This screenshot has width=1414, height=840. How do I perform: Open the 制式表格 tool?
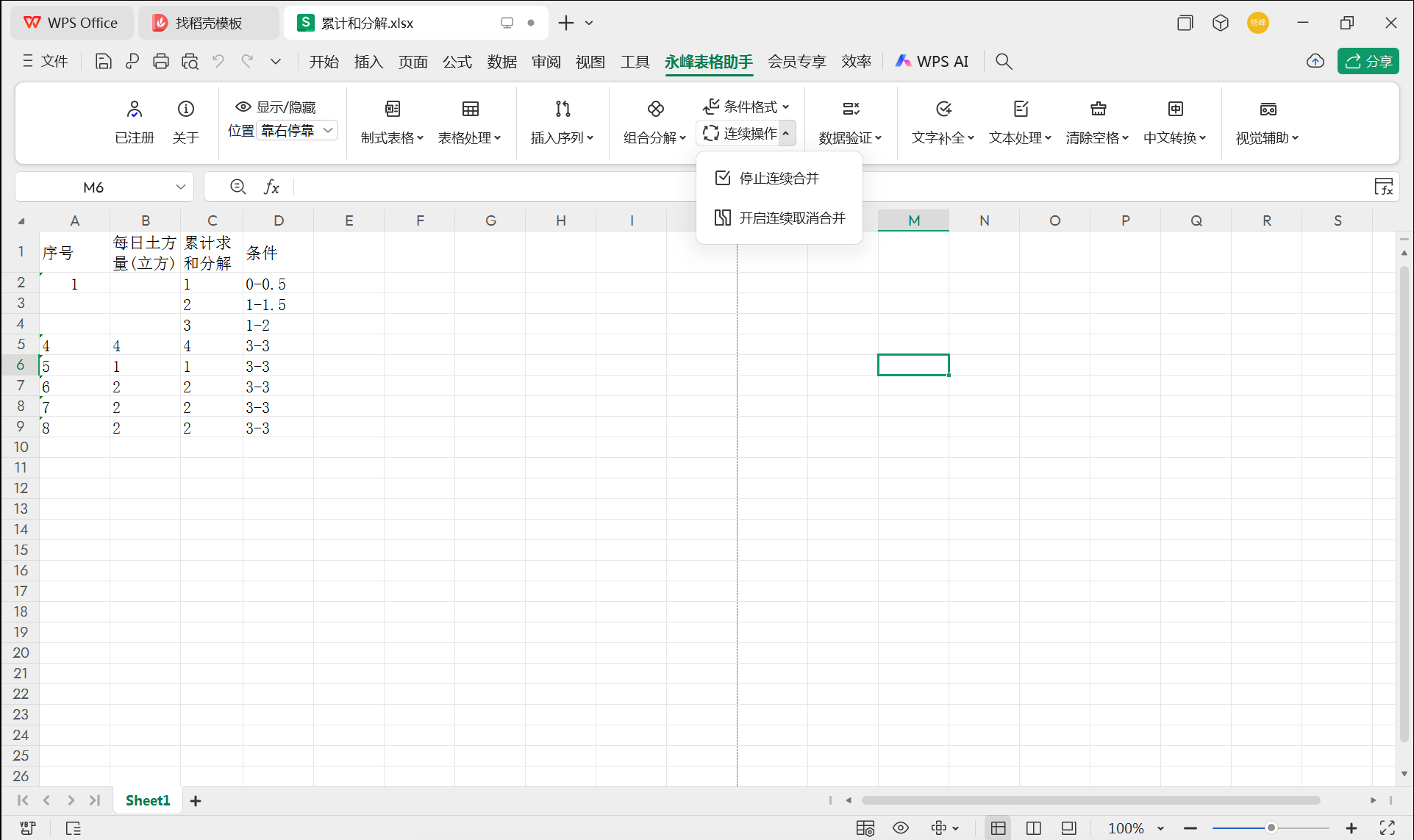pos(392,122)
